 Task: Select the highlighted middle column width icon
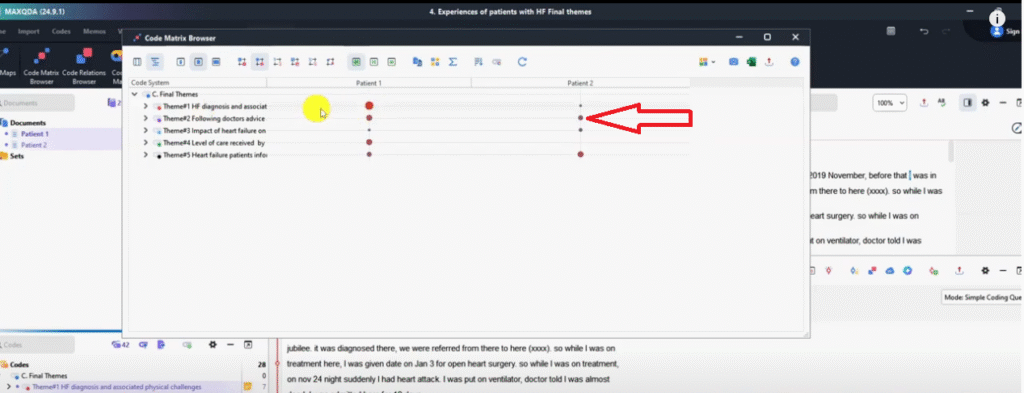pos(199,62)
